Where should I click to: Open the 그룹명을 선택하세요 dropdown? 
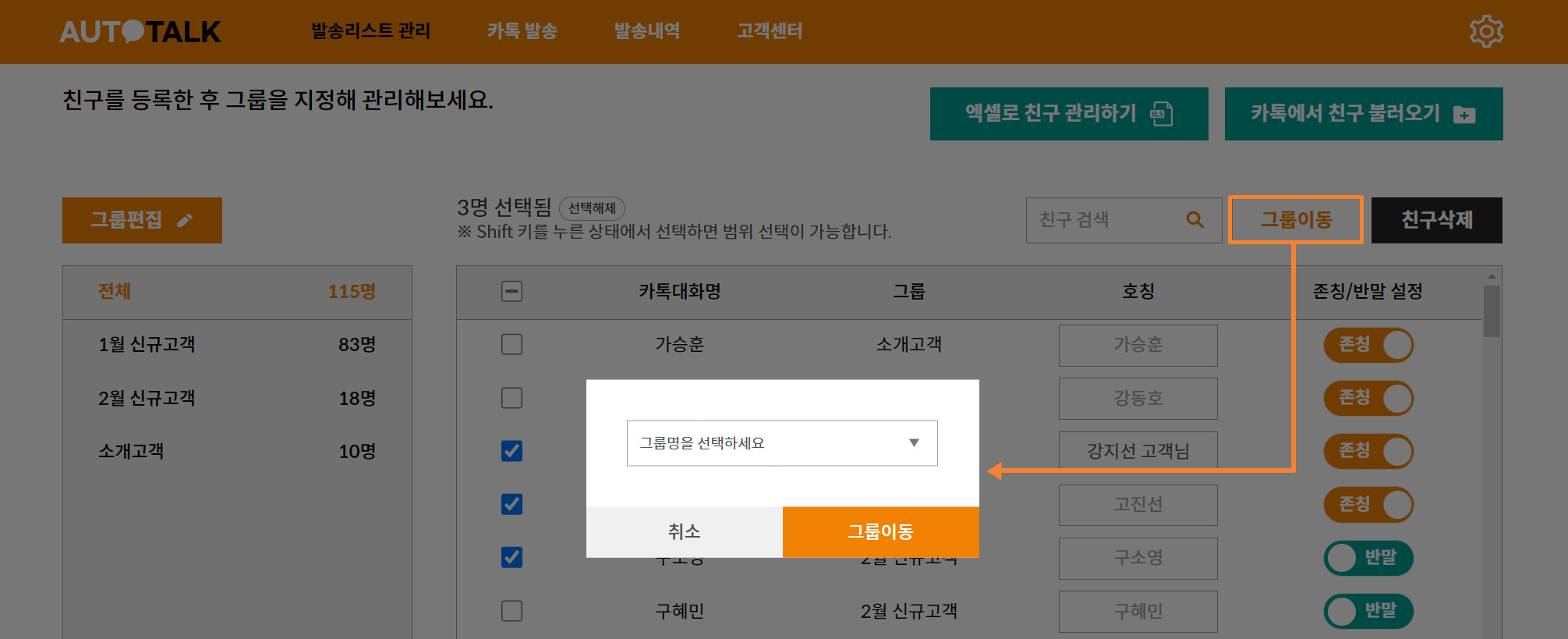pyautogui.click(x=781, y=443)
